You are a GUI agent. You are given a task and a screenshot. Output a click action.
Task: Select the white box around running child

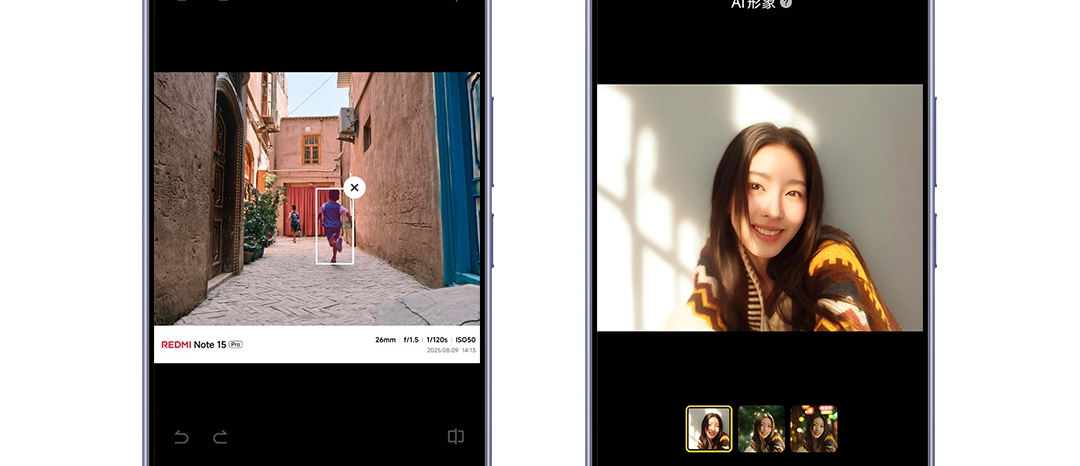[334, 228]
